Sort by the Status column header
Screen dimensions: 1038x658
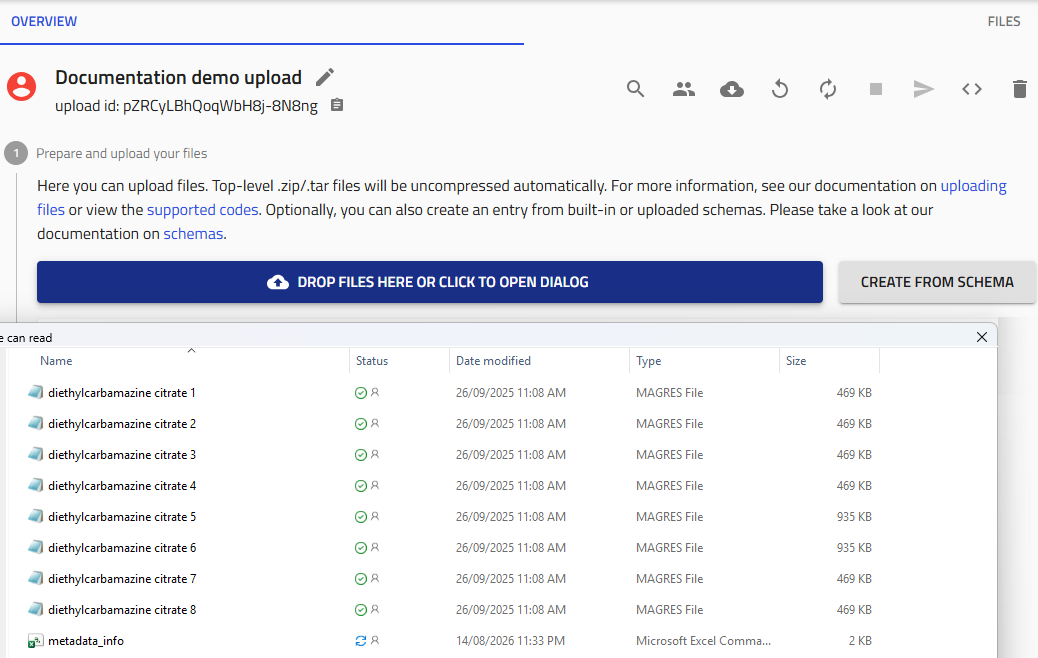click(372, 361)
